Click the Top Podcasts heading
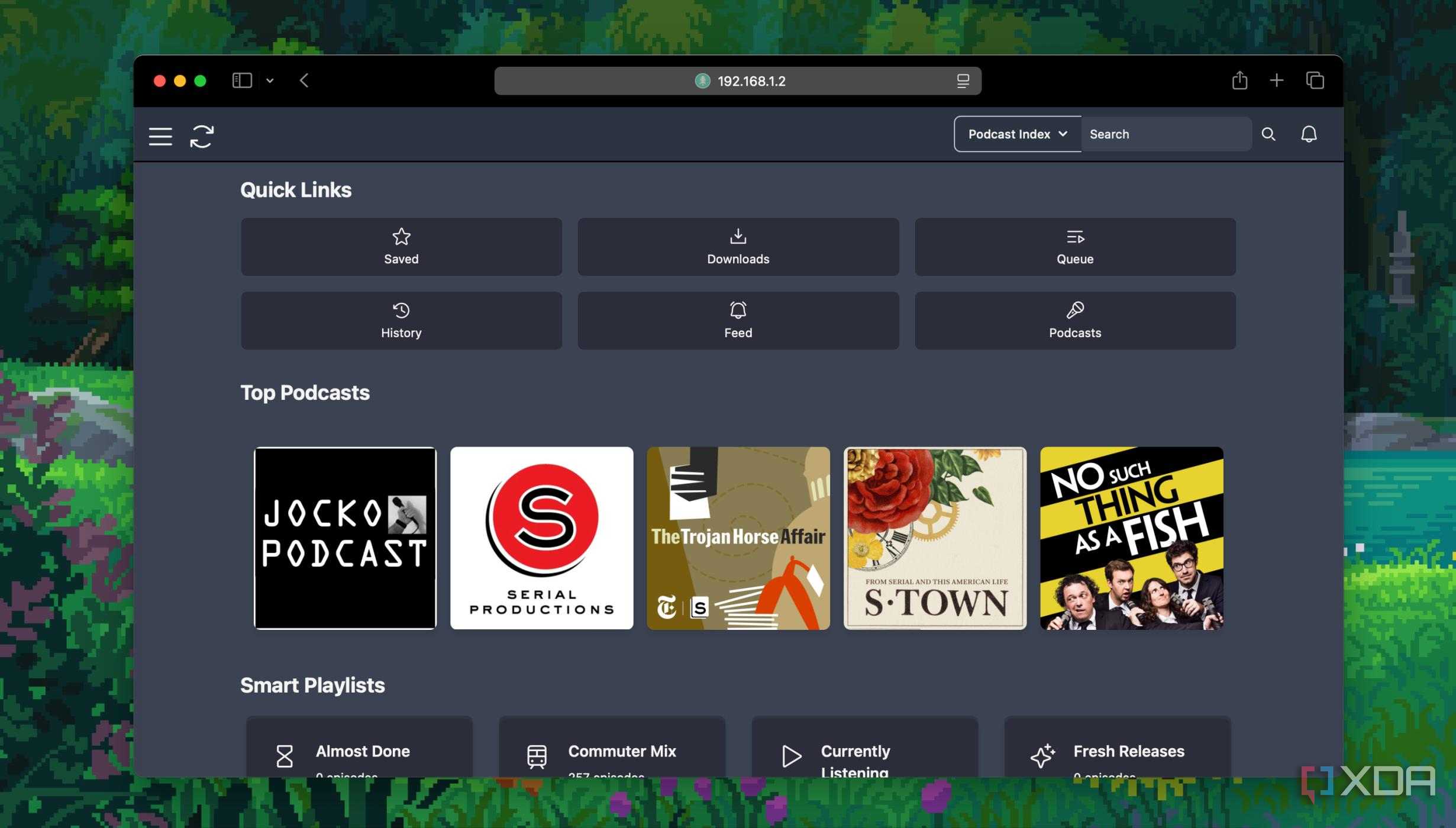 click(305, 393)
